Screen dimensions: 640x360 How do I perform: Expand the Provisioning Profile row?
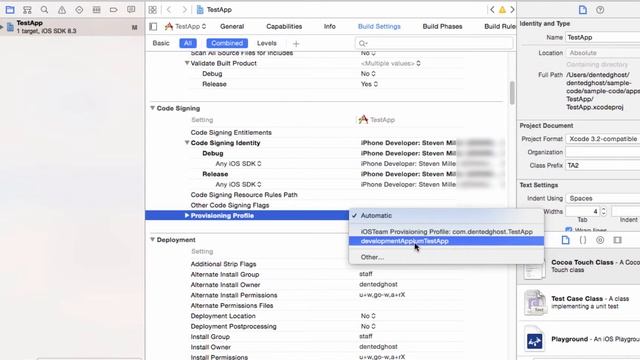(x=187, y=216)
